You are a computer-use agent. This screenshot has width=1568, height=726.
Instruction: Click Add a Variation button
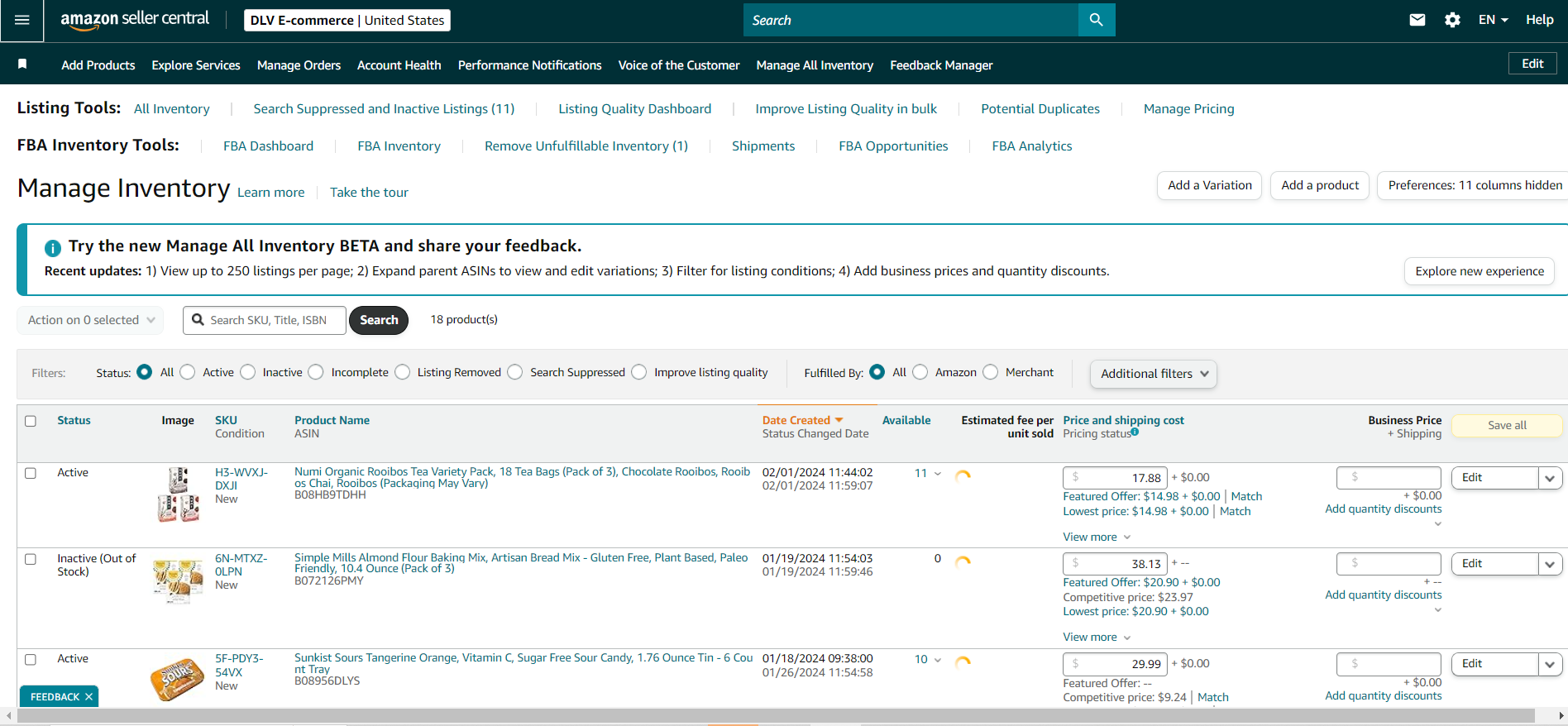pyautogui.click(x=1210, y=185)
